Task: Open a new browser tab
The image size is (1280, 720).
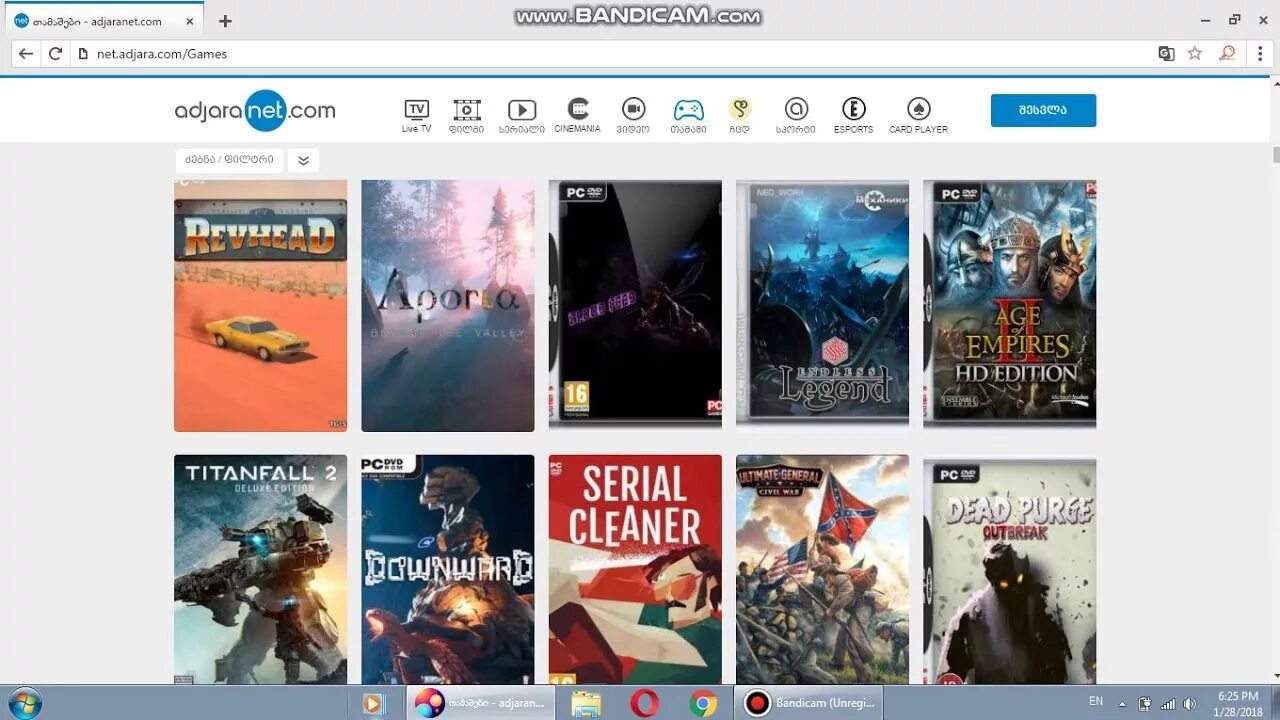Action: pyautogui.click(x=225, y=21)
